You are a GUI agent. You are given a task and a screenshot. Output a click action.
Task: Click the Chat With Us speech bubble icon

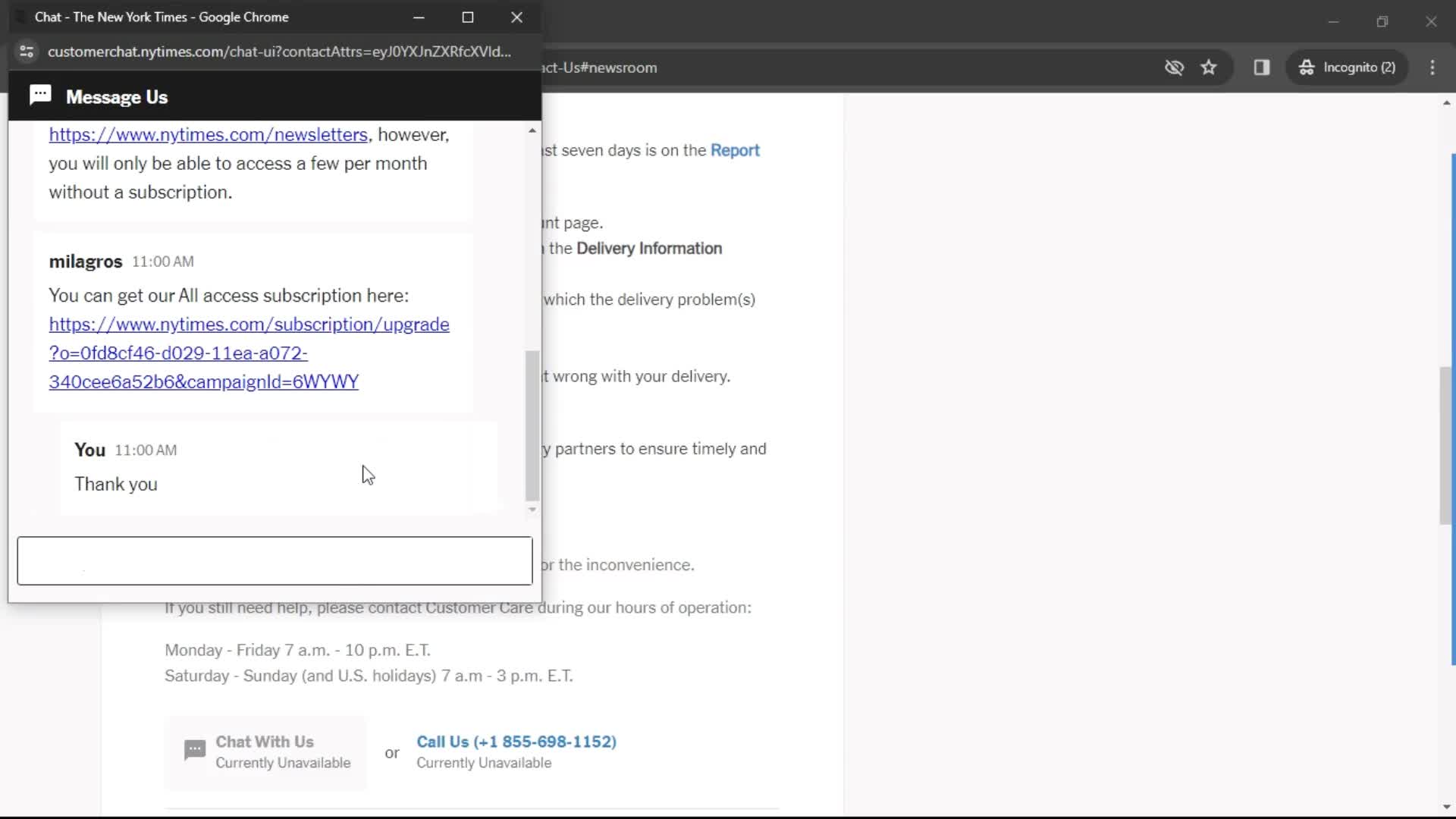click(x=195, y=751)
